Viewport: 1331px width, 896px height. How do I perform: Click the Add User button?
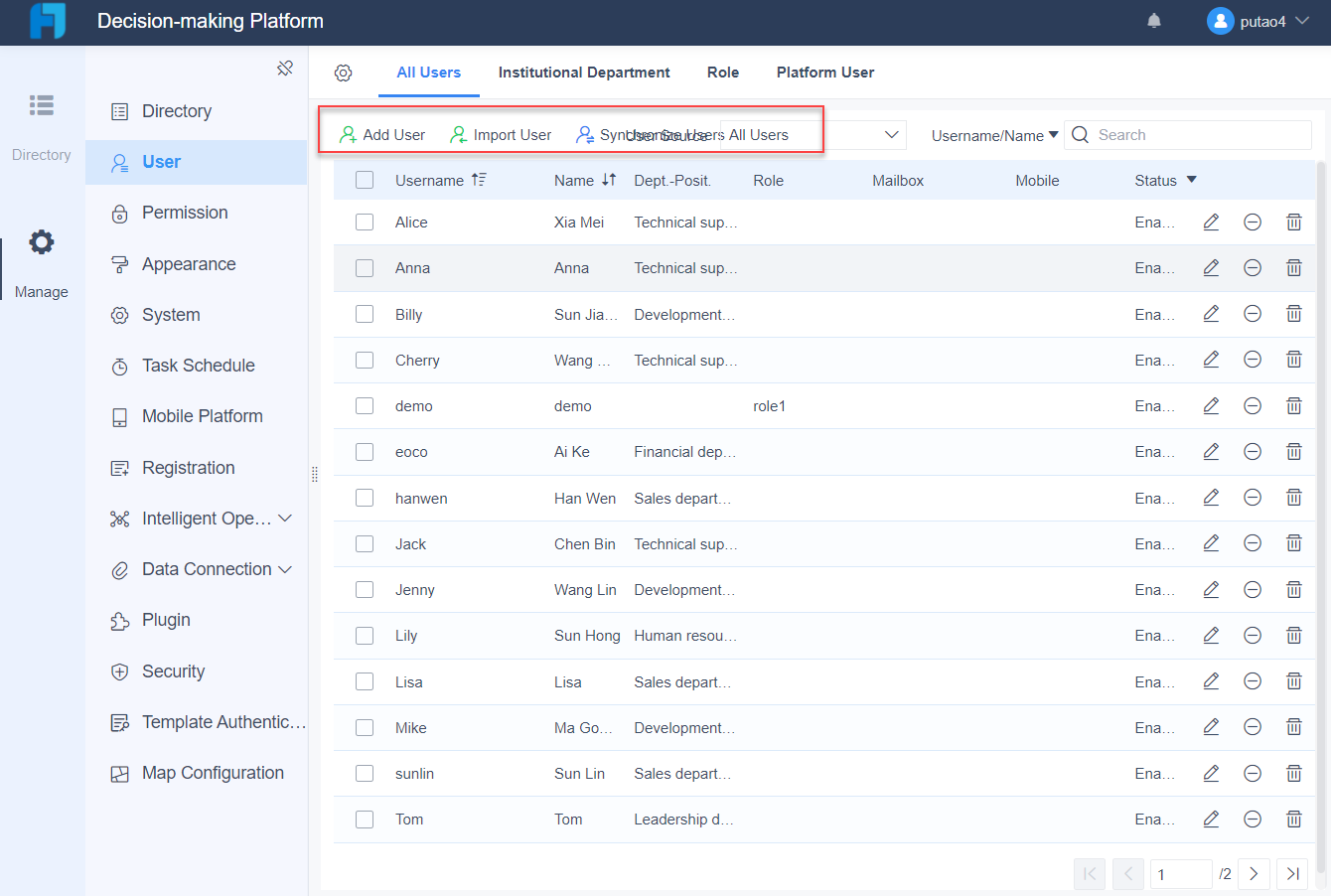click(x=381, y=134)
